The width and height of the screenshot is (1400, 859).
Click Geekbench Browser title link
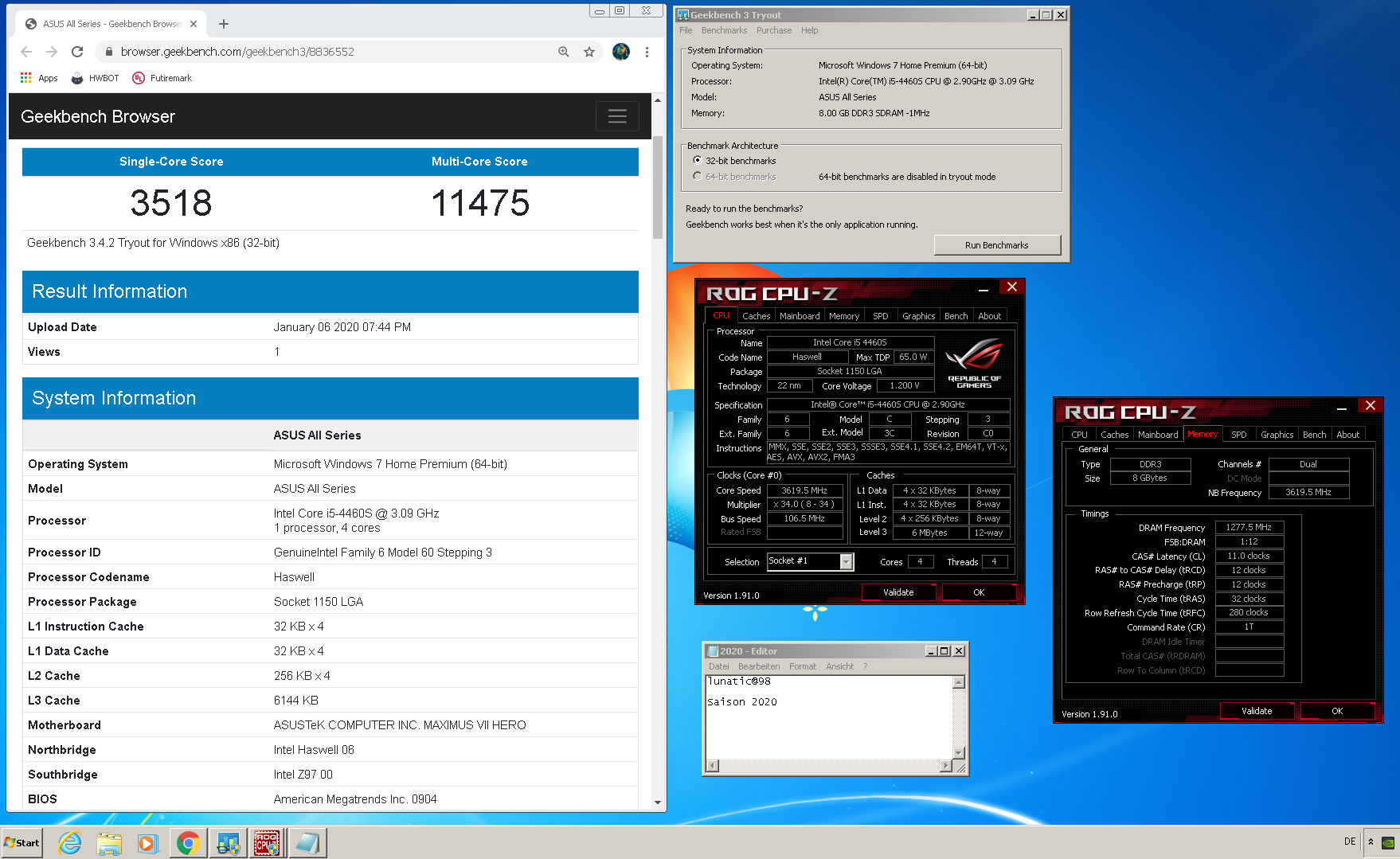click(x=98, y=116)
